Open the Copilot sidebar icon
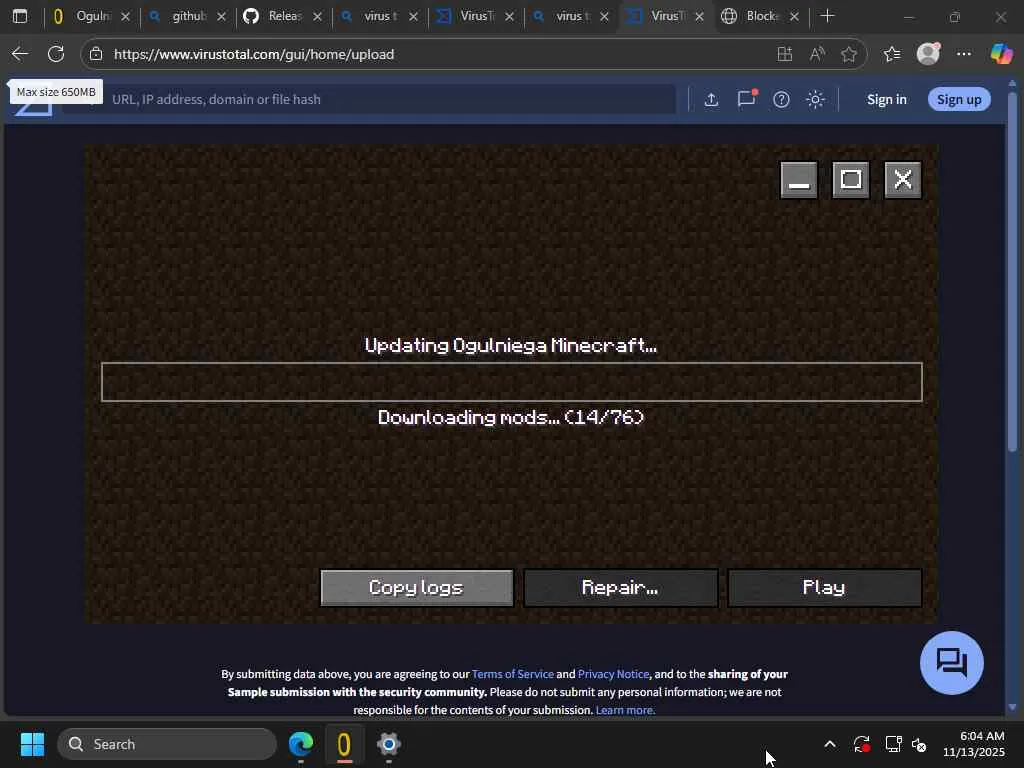This screenshot has width=1024, height=768. [1001, 54]
